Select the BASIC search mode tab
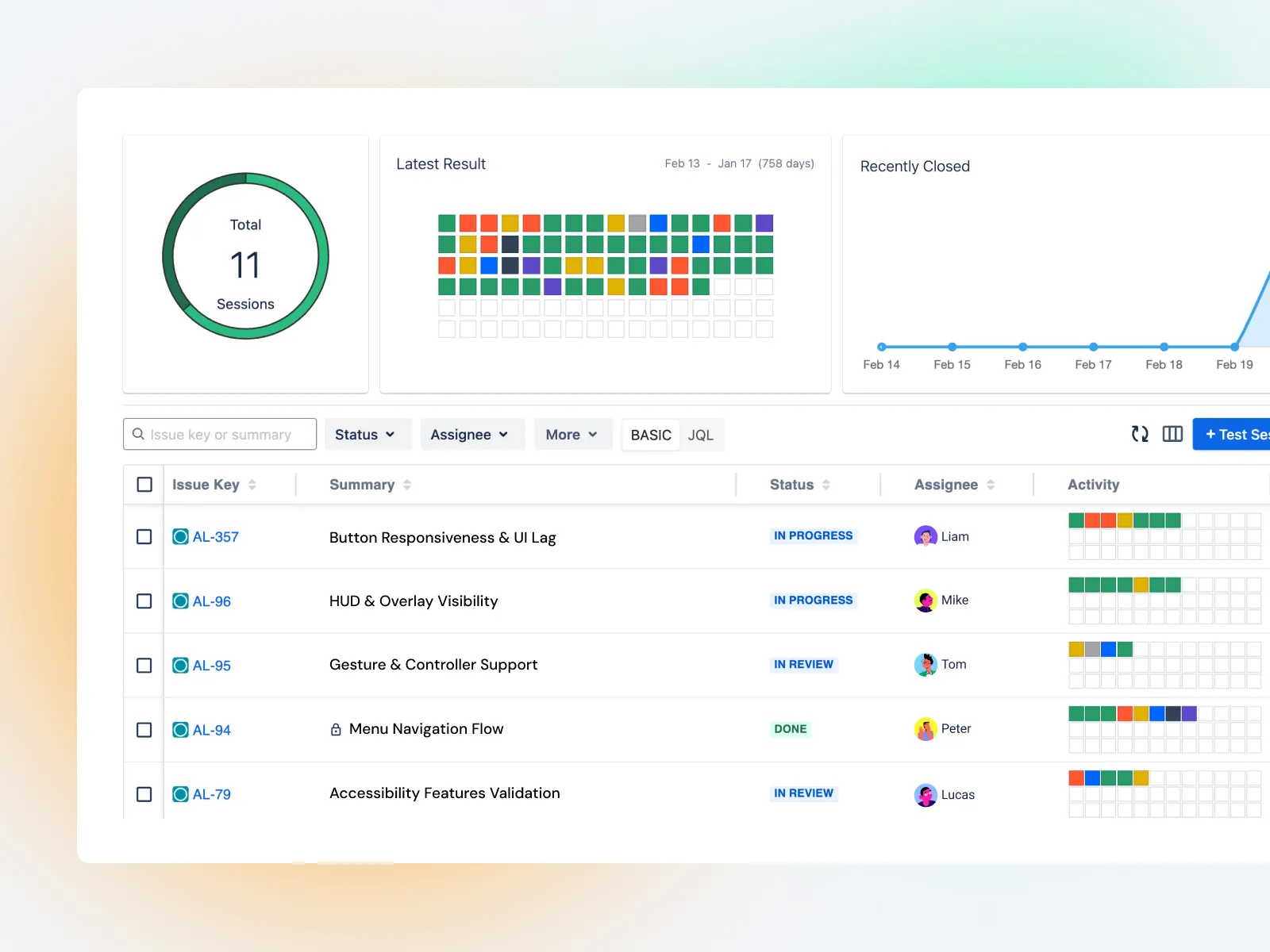The width and height of the screenshot is (1270, 952). 650,435
